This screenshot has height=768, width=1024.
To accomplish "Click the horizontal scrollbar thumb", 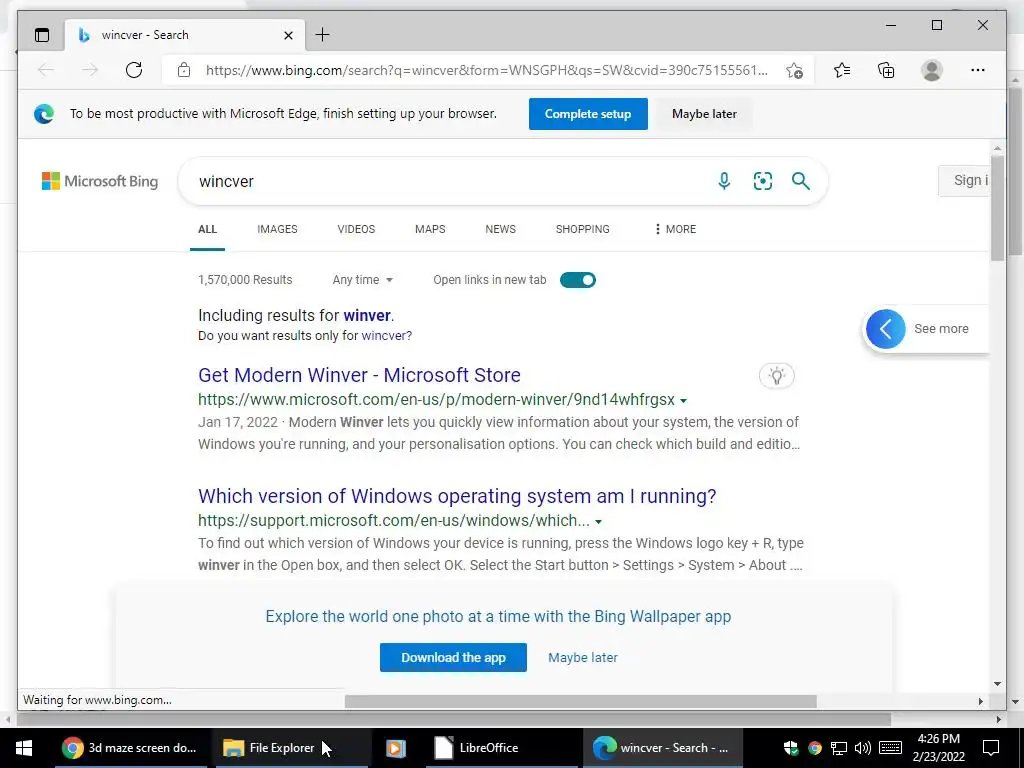I will tap(581, 701).
